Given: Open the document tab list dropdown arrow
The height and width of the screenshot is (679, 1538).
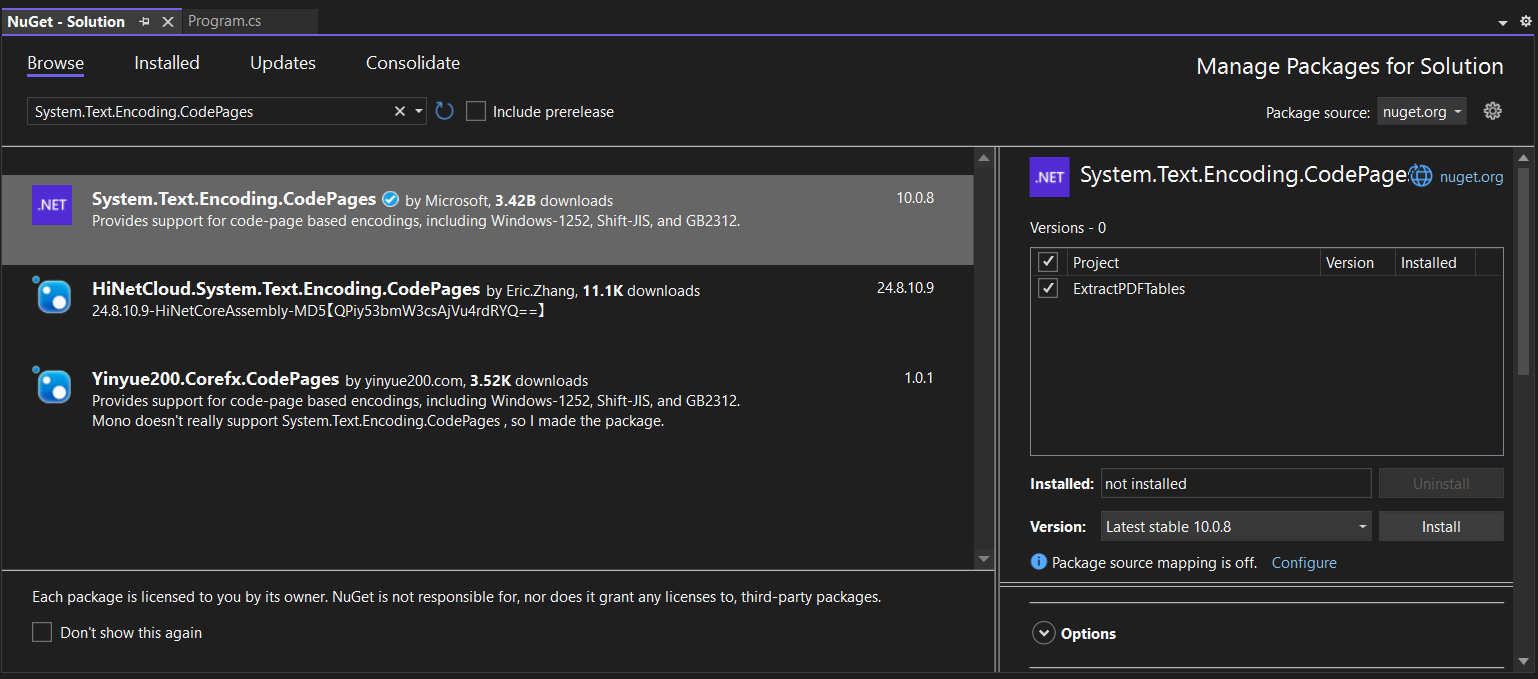Looking at the screenshot, I should tap(1502, 22).
